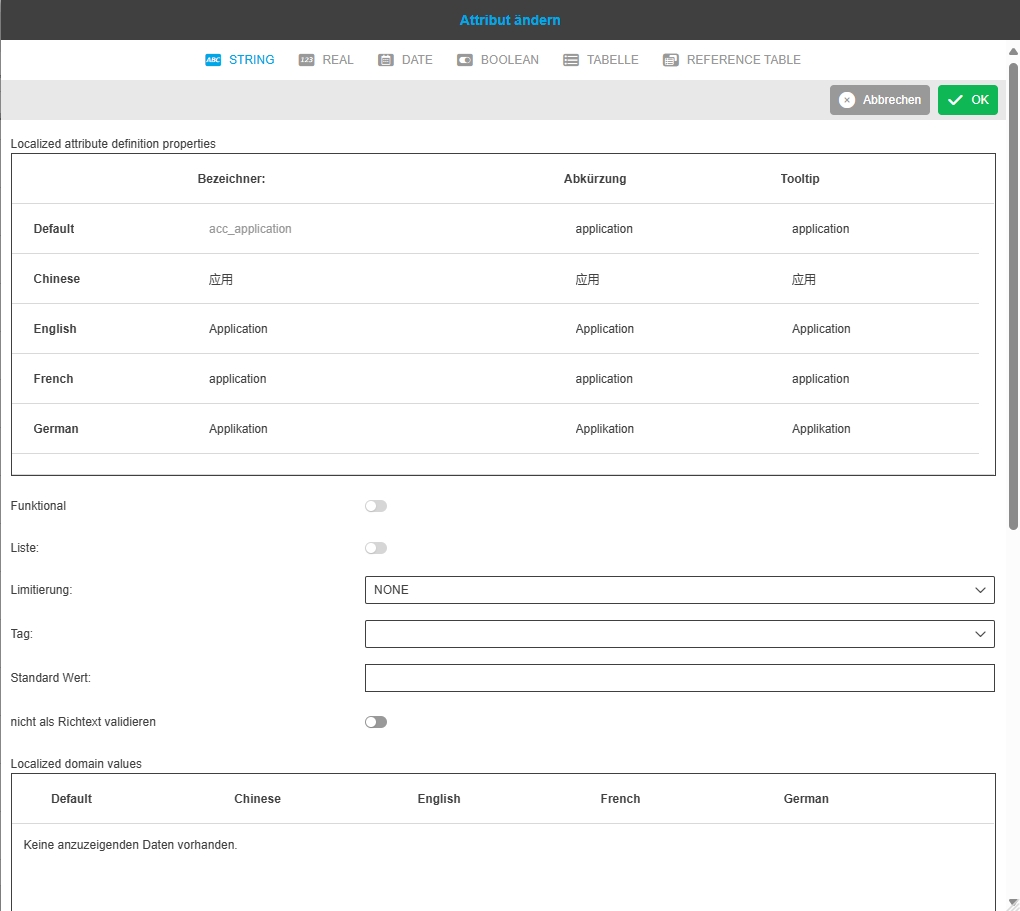Click the REAL number type icon
Screen dimensions: 1020x911
tap(307, 60)
